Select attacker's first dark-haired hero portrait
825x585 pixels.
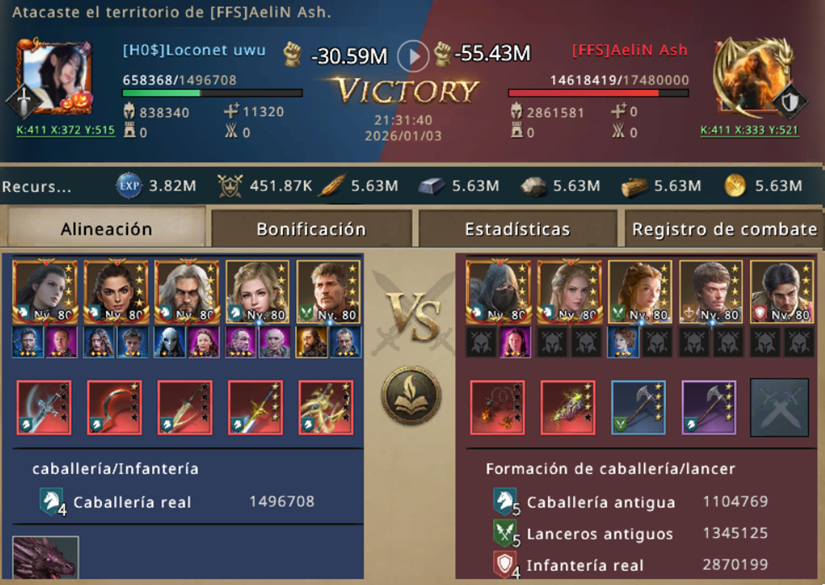point(45,291)
